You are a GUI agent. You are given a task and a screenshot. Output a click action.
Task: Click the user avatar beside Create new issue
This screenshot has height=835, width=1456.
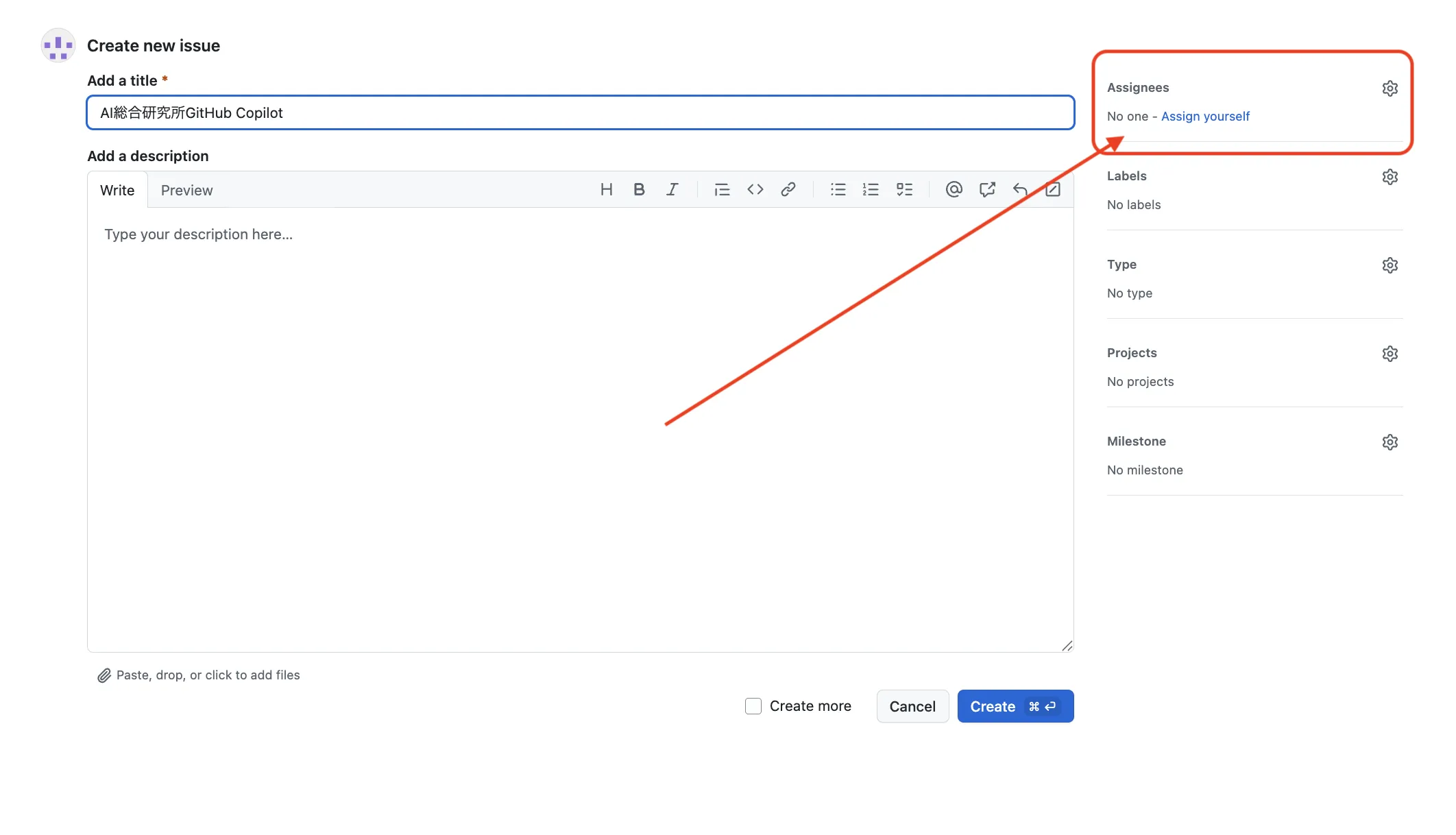tap(58, 46)
